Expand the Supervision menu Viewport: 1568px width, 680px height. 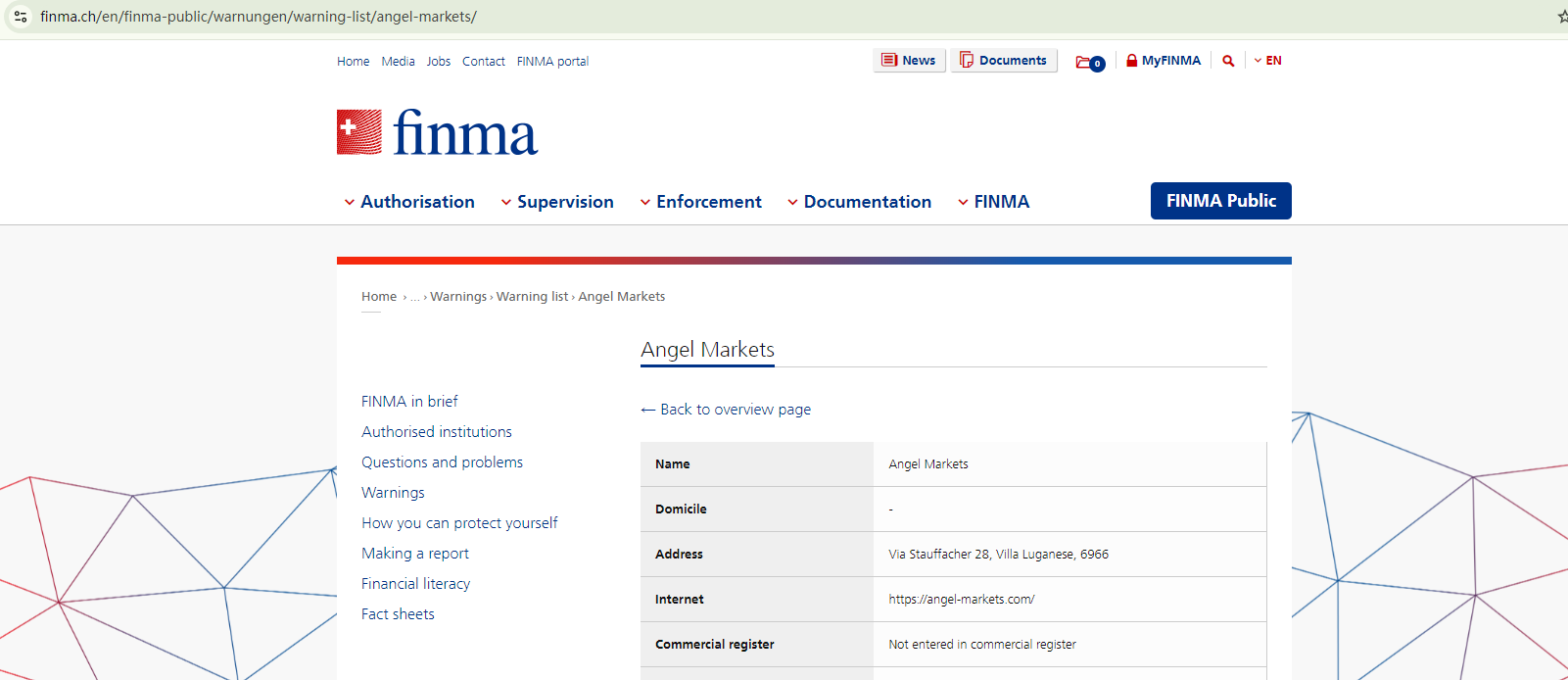(x=557, y=202)
